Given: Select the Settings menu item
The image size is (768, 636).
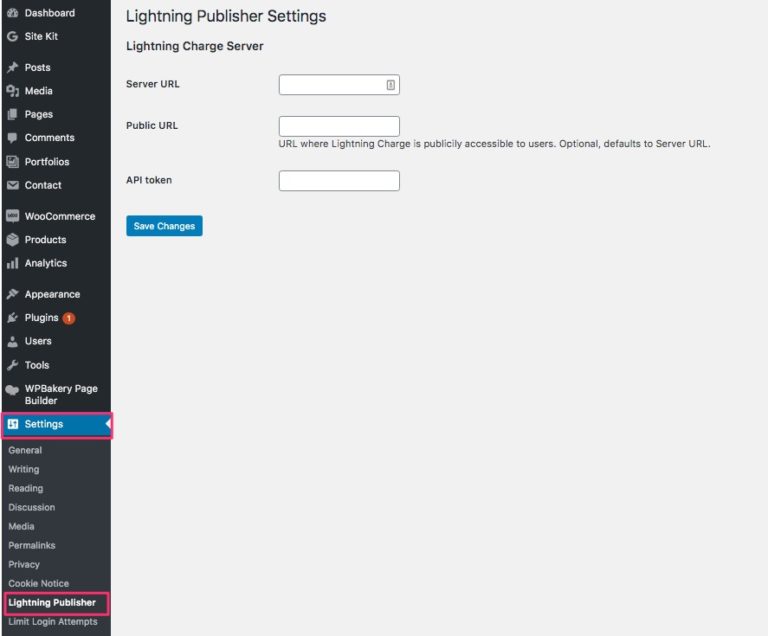Looking at the screenshot, I should click(x=57, y=425).
